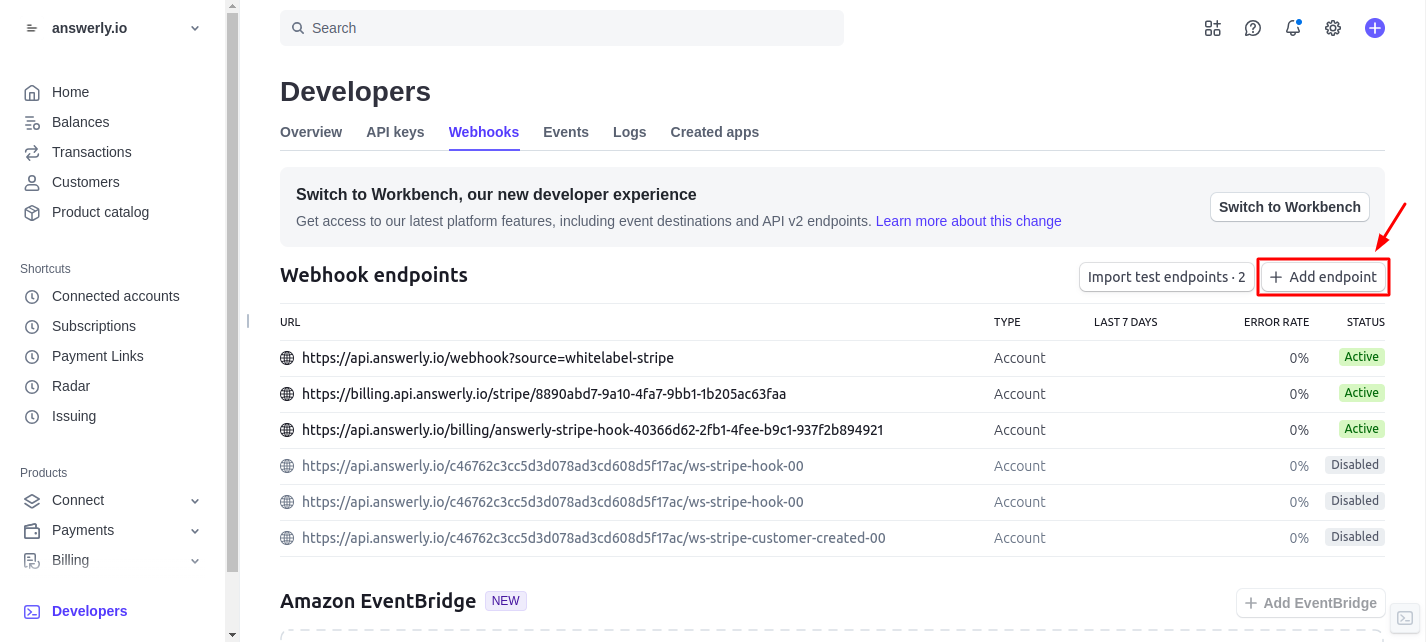Click the URL column header
This screenshot has width=1426, height=642.
coord(290,322)
